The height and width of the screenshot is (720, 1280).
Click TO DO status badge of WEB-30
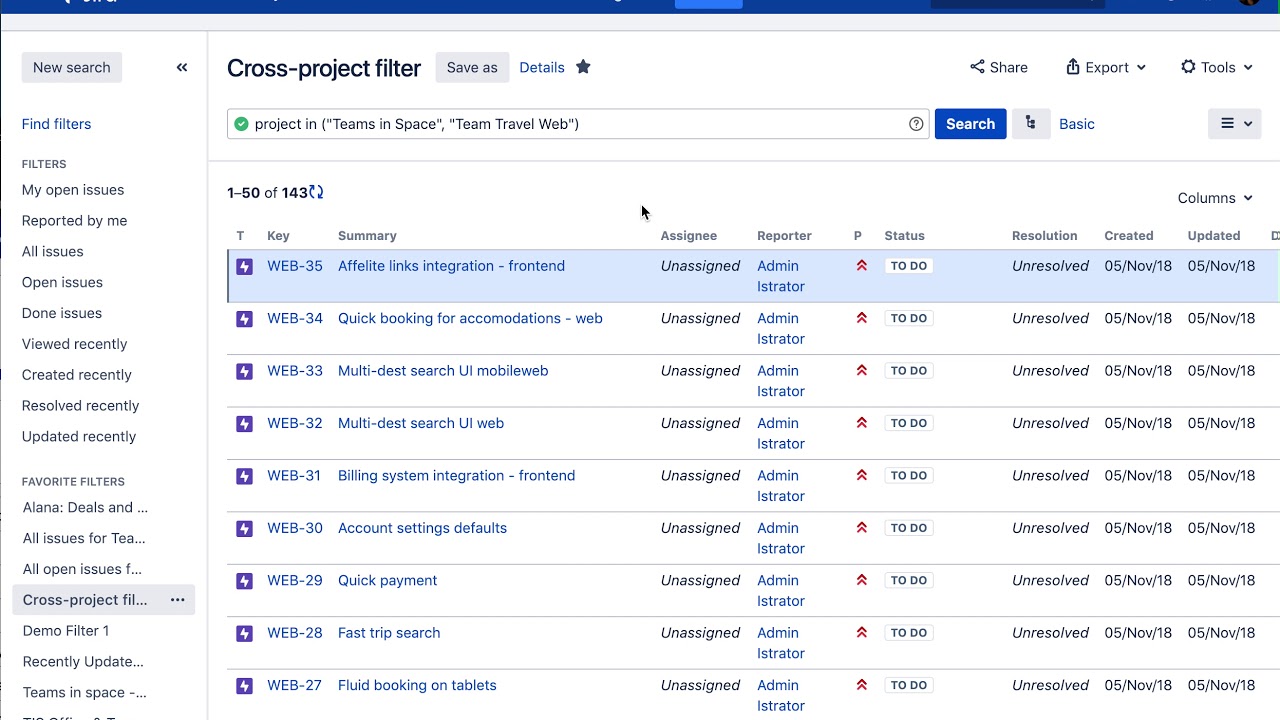pyautogui.click(x=909, y=528)
